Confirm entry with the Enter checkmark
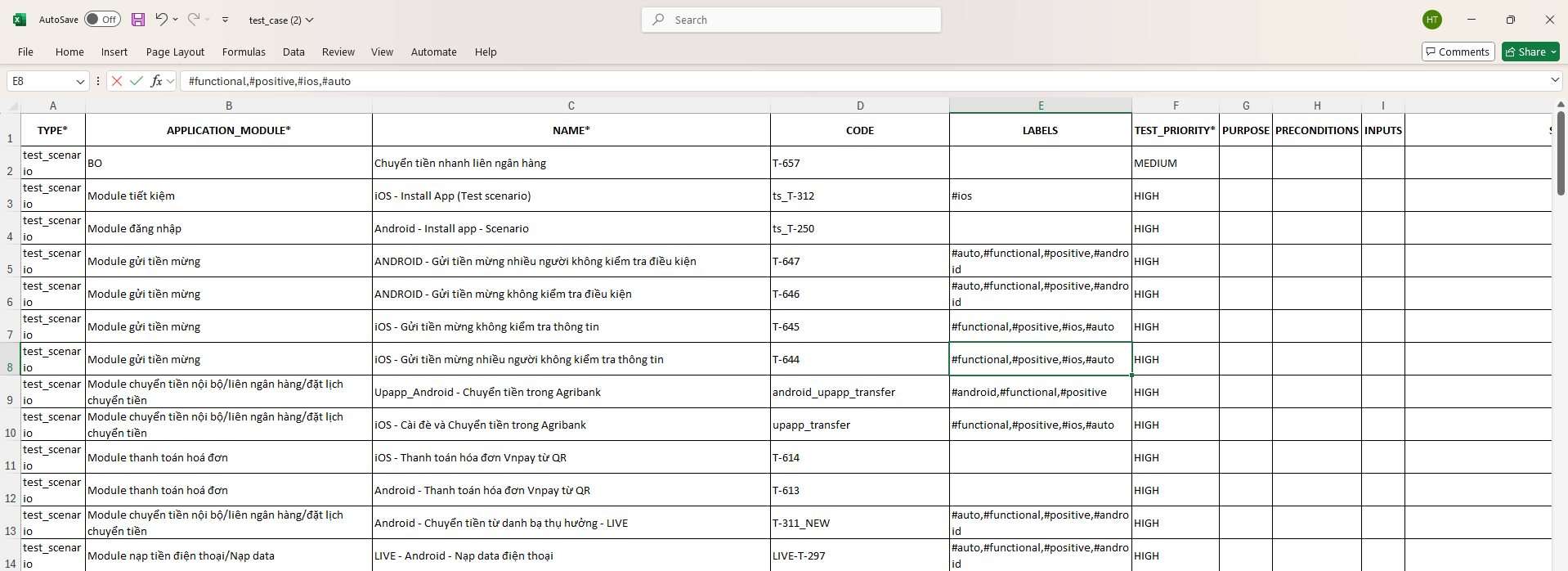 [137, 81]
